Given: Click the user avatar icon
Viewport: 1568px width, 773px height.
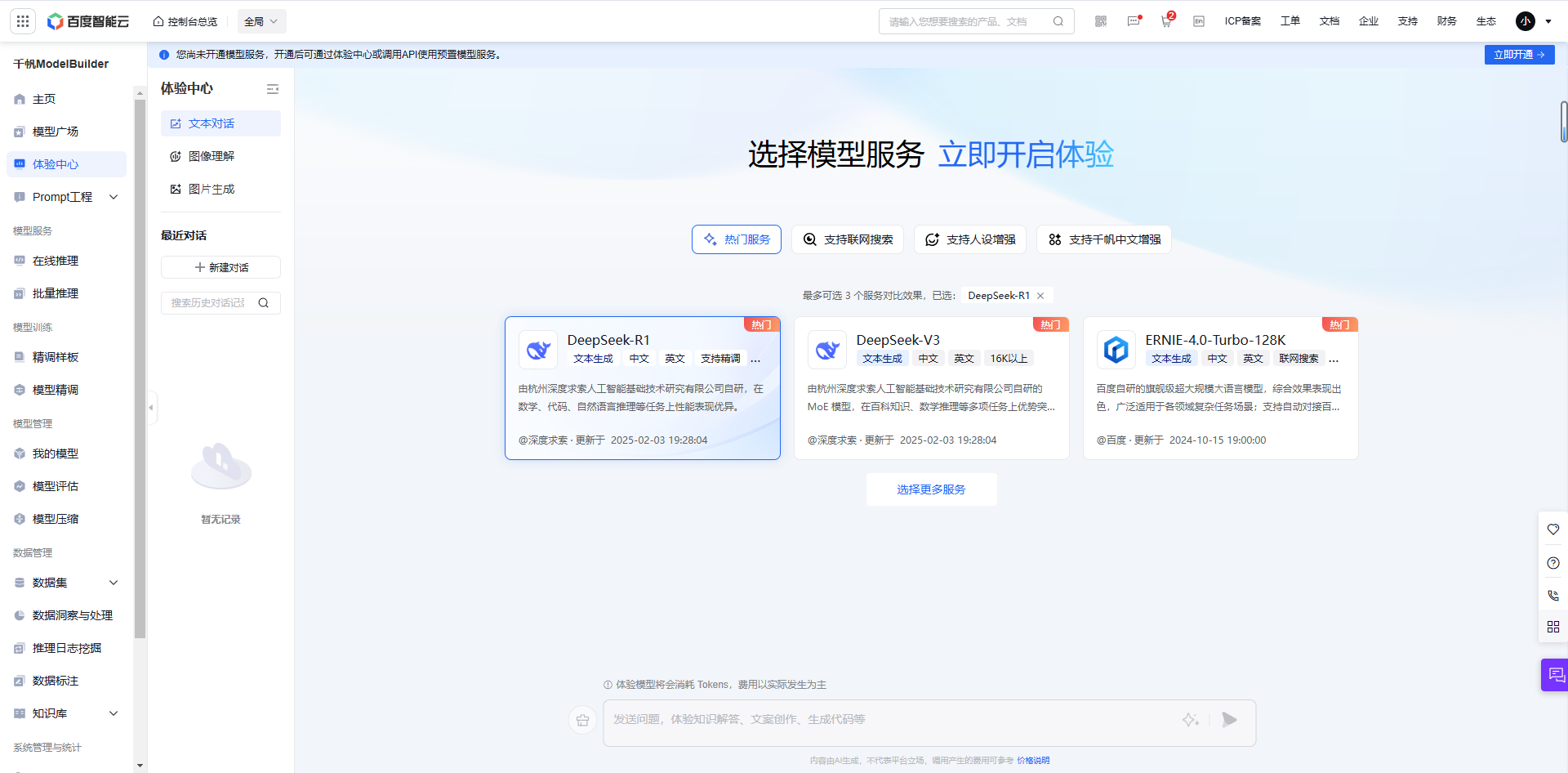Looking at the screenshot, I should [x=1526, y=21].
